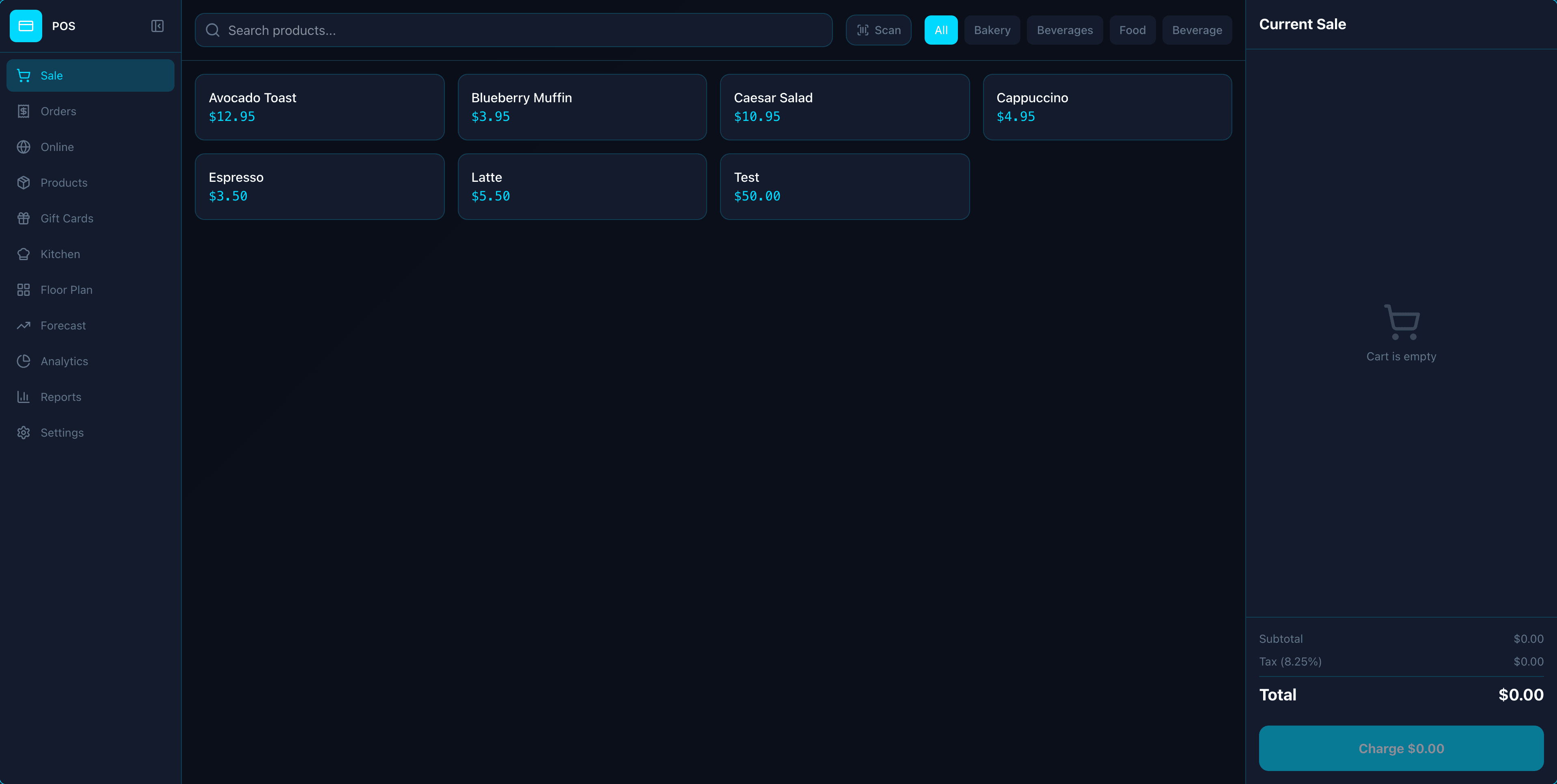
Task: Click the Online globe icon
Action: [24, 146]
